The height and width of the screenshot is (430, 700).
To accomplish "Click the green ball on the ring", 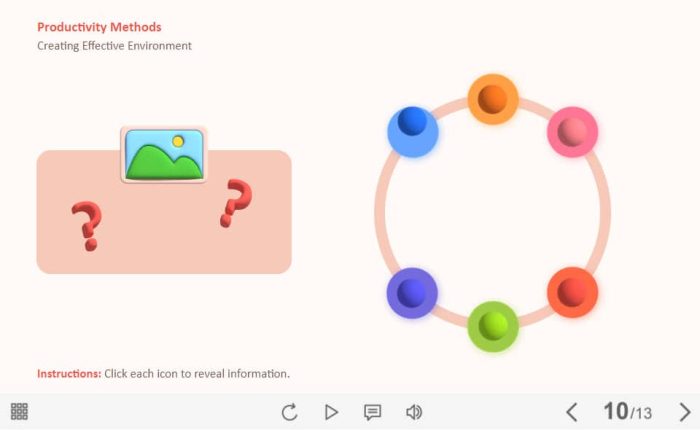I will tap(493, 326).
